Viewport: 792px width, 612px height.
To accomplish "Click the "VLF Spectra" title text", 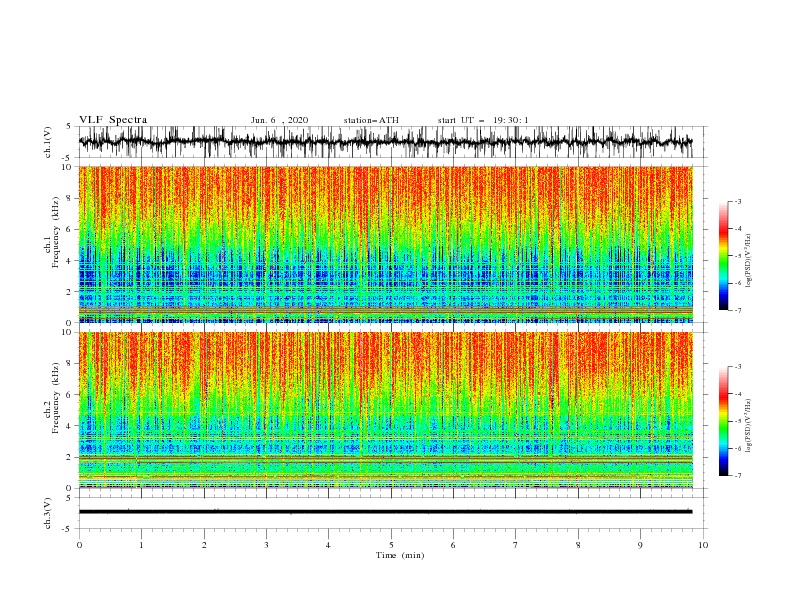I will [113, 120].
